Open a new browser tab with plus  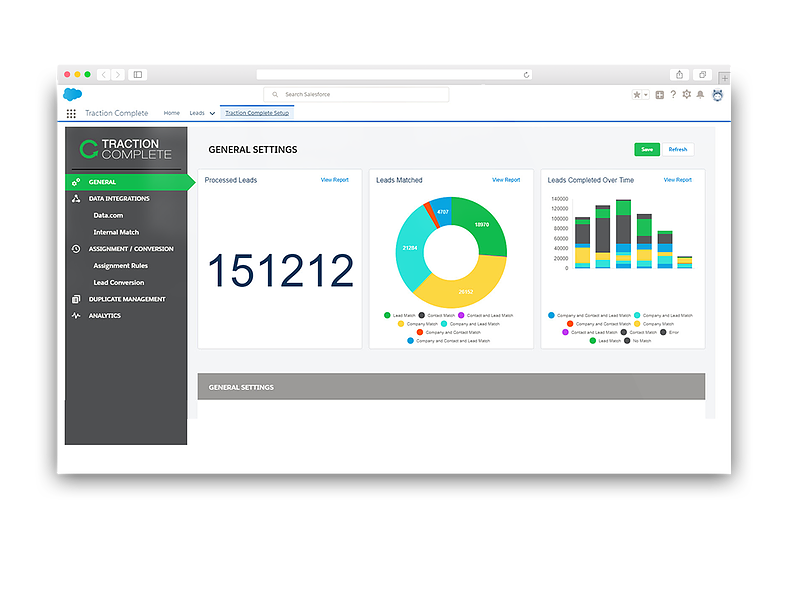[724, 78]
